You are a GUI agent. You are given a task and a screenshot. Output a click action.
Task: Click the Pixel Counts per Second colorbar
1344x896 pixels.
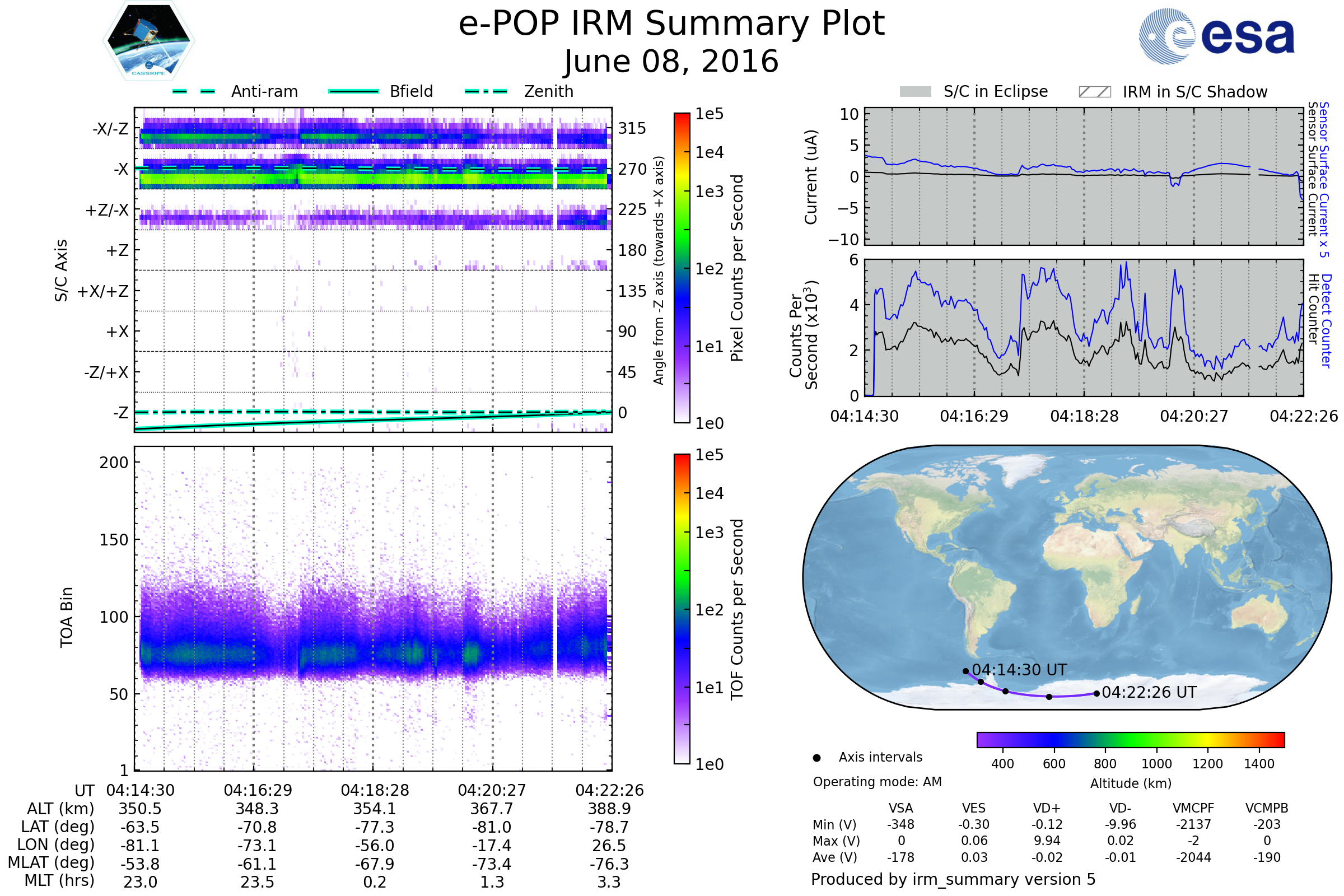pyautogui.click(x=682, y=268)
